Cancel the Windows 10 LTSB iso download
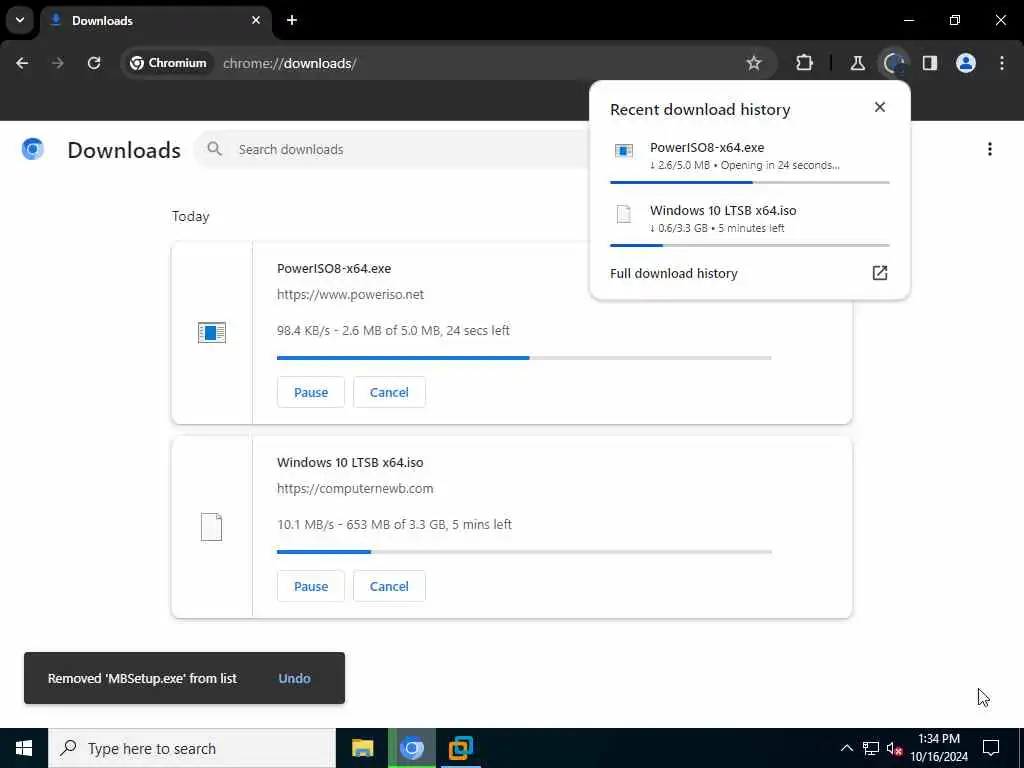 tap(389, 586)
